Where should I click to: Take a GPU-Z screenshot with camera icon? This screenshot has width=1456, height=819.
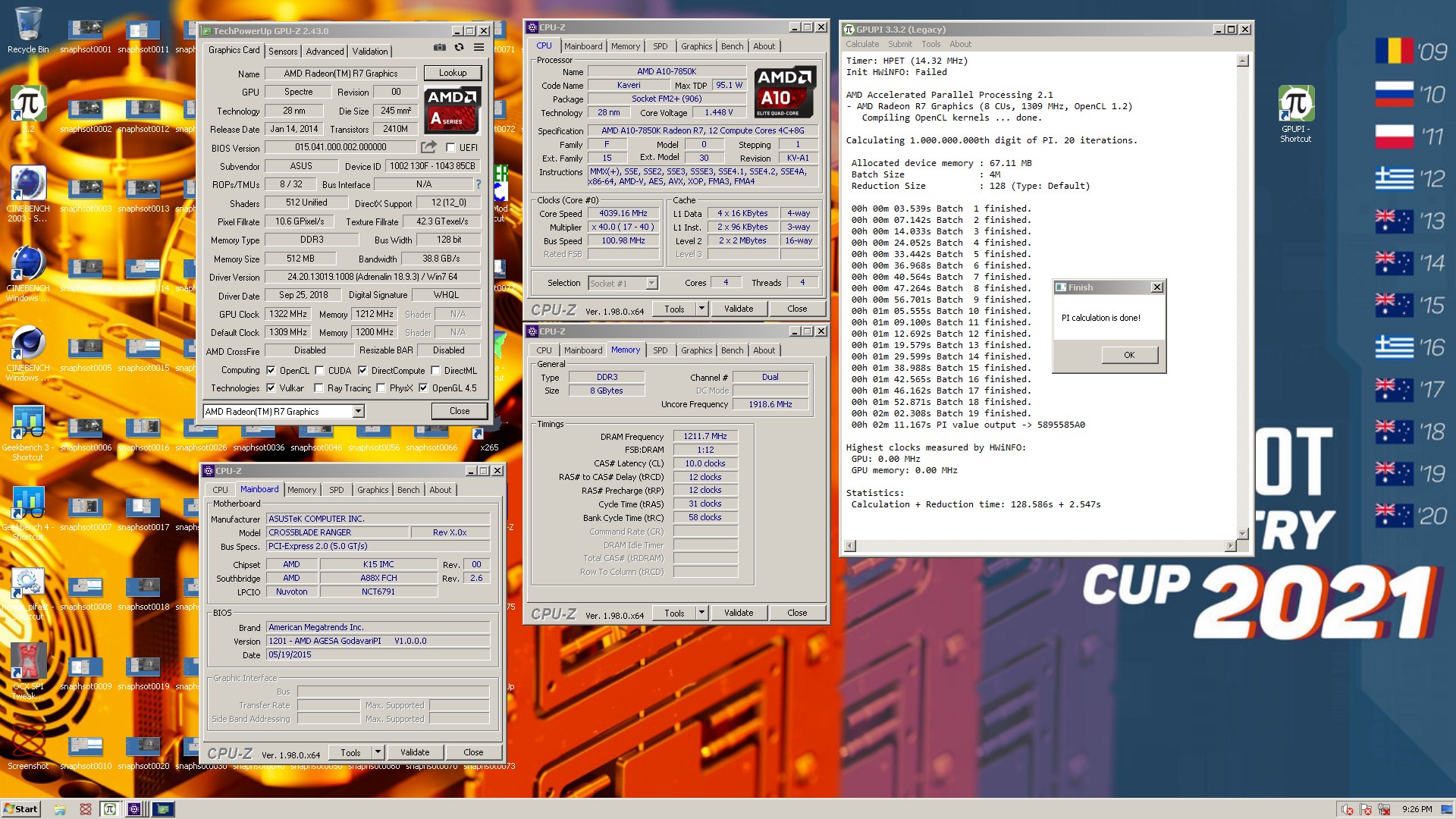(x=439, y=47)
